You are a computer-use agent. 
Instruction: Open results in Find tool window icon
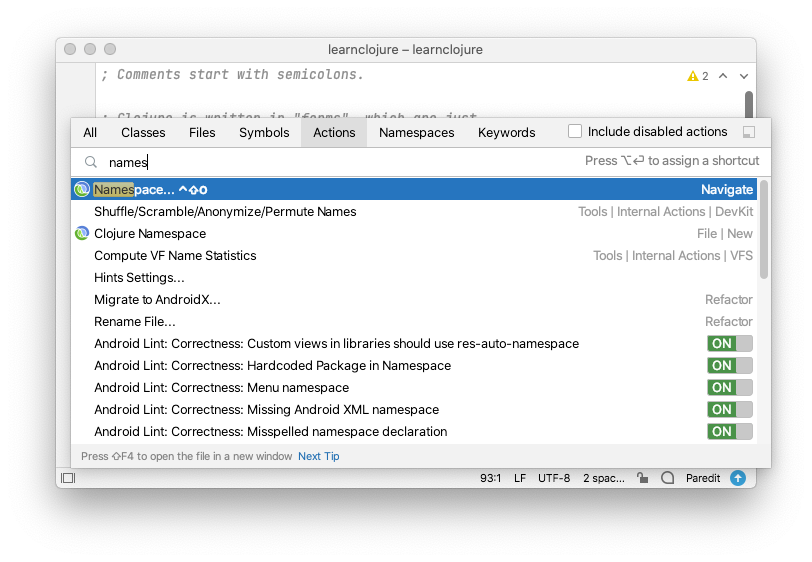748,132
